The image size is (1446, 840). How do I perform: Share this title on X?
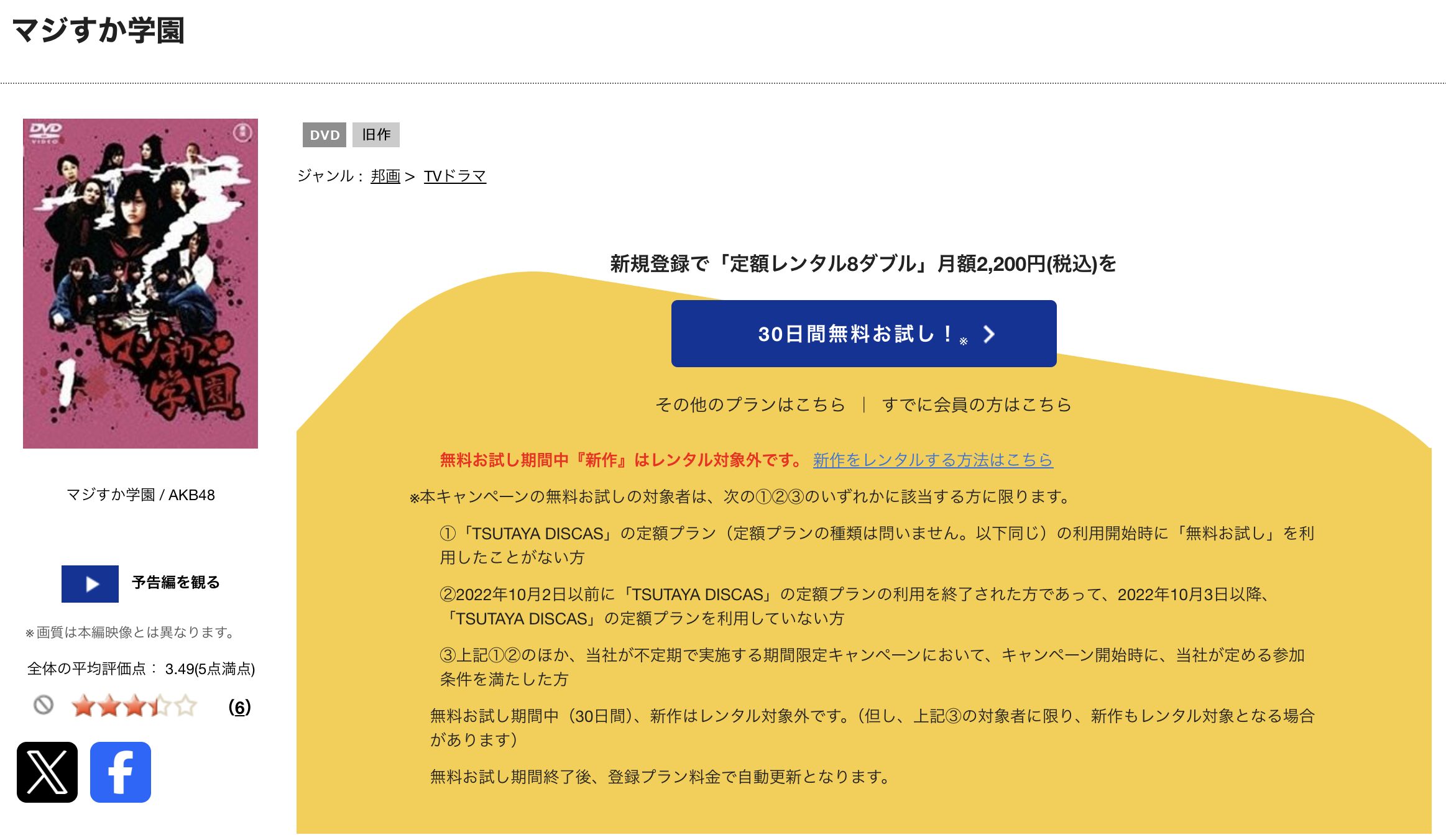pos(47,772)
